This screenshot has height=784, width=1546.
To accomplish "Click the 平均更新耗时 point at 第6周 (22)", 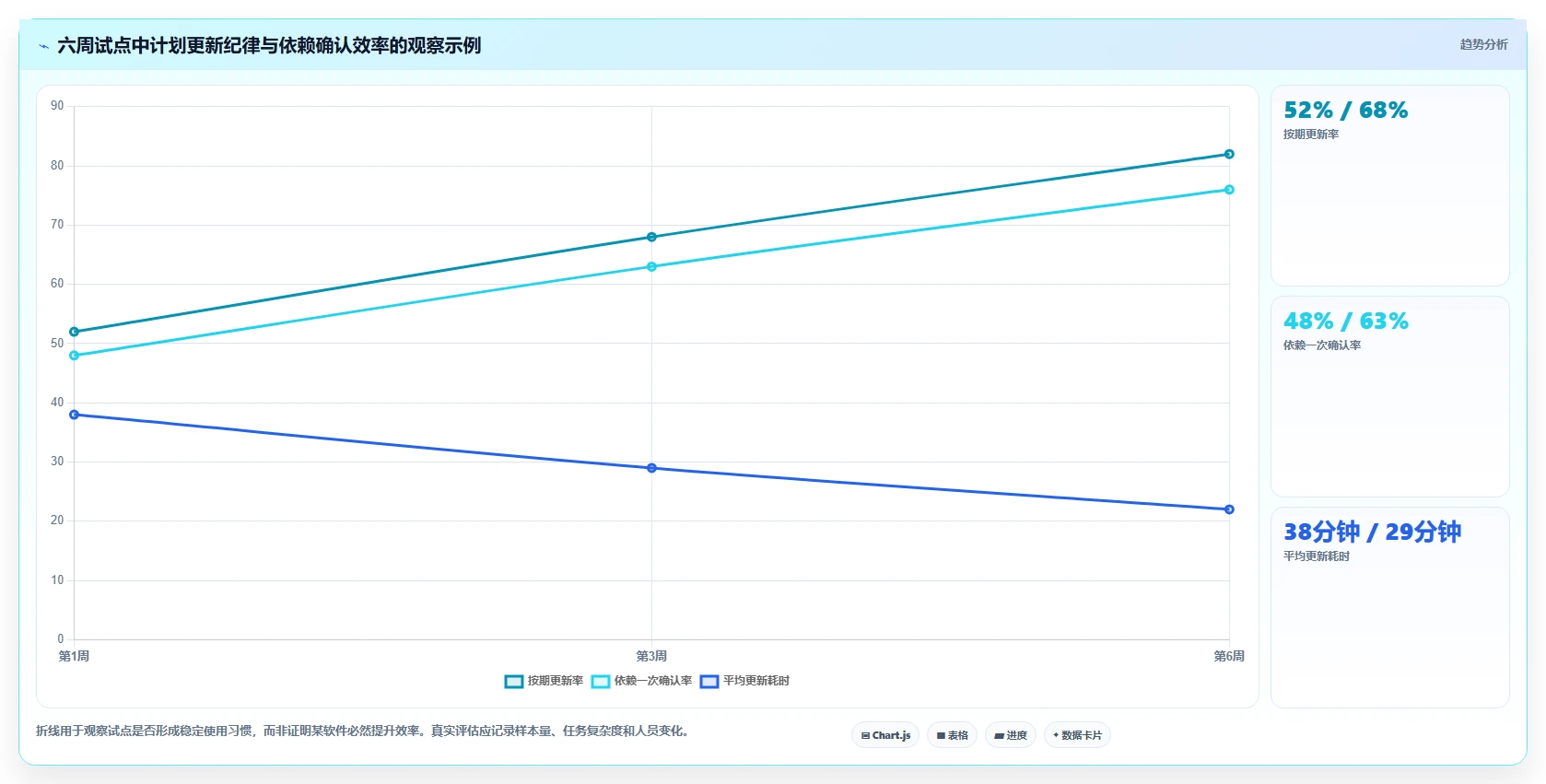I will click(1229, 509).
